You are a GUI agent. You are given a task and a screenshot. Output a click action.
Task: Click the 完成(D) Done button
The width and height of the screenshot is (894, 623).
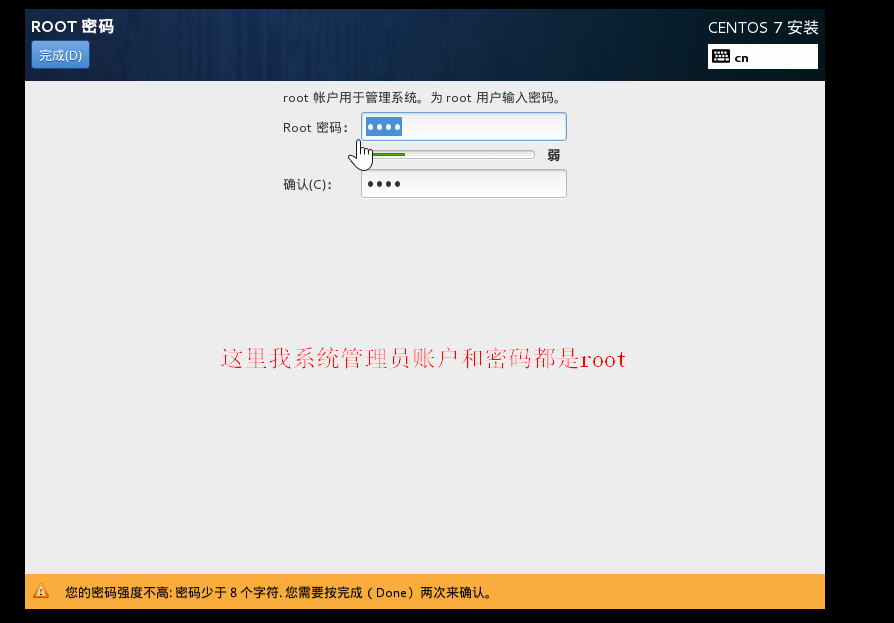click(x=60, y=55)
